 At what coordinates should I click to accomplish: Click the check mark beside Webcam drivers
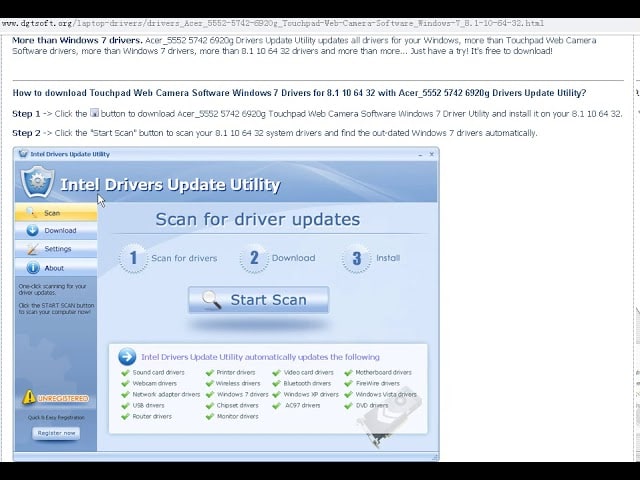(x=125, y=383)
